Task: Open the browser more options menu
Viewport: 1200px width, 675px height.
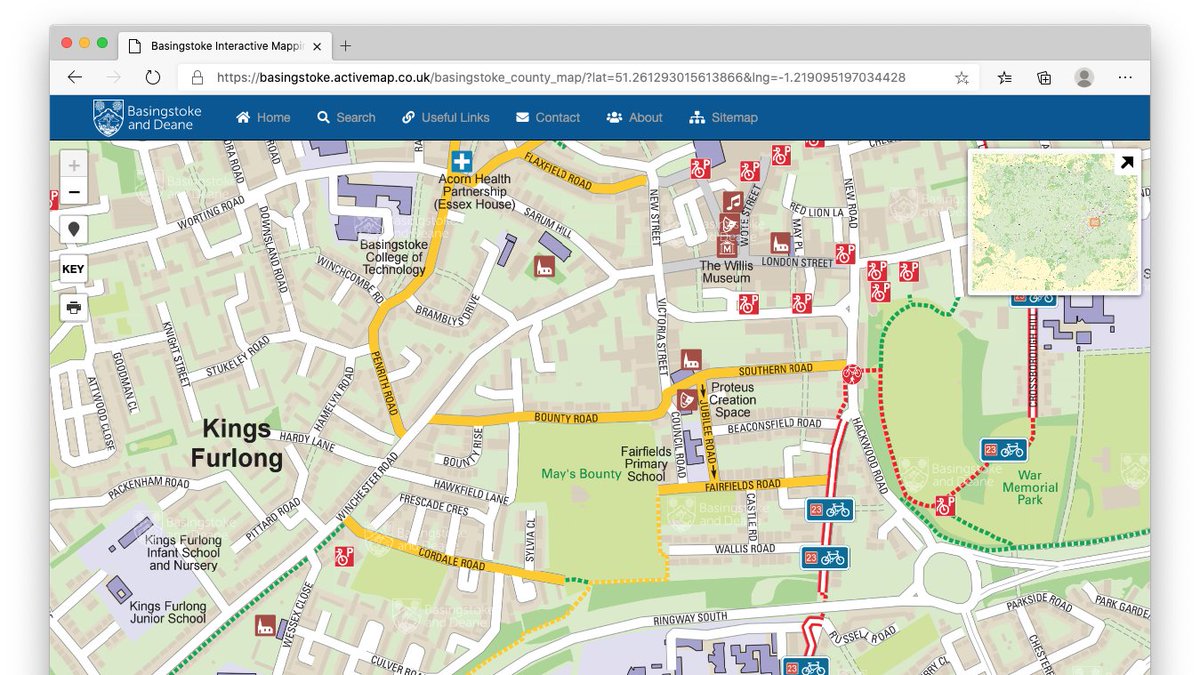Action: [1124, 77]
